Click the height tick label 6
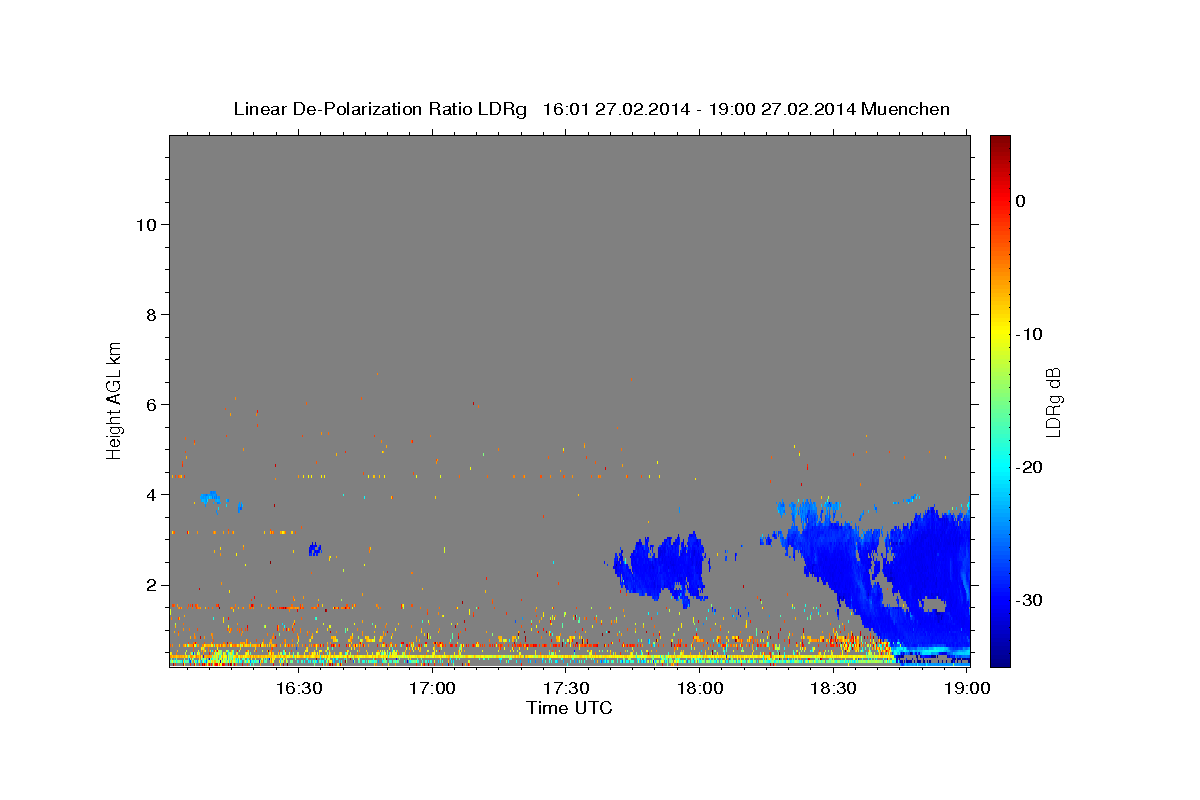Viewport: 1200px width, 800px height. click(152, 404)
